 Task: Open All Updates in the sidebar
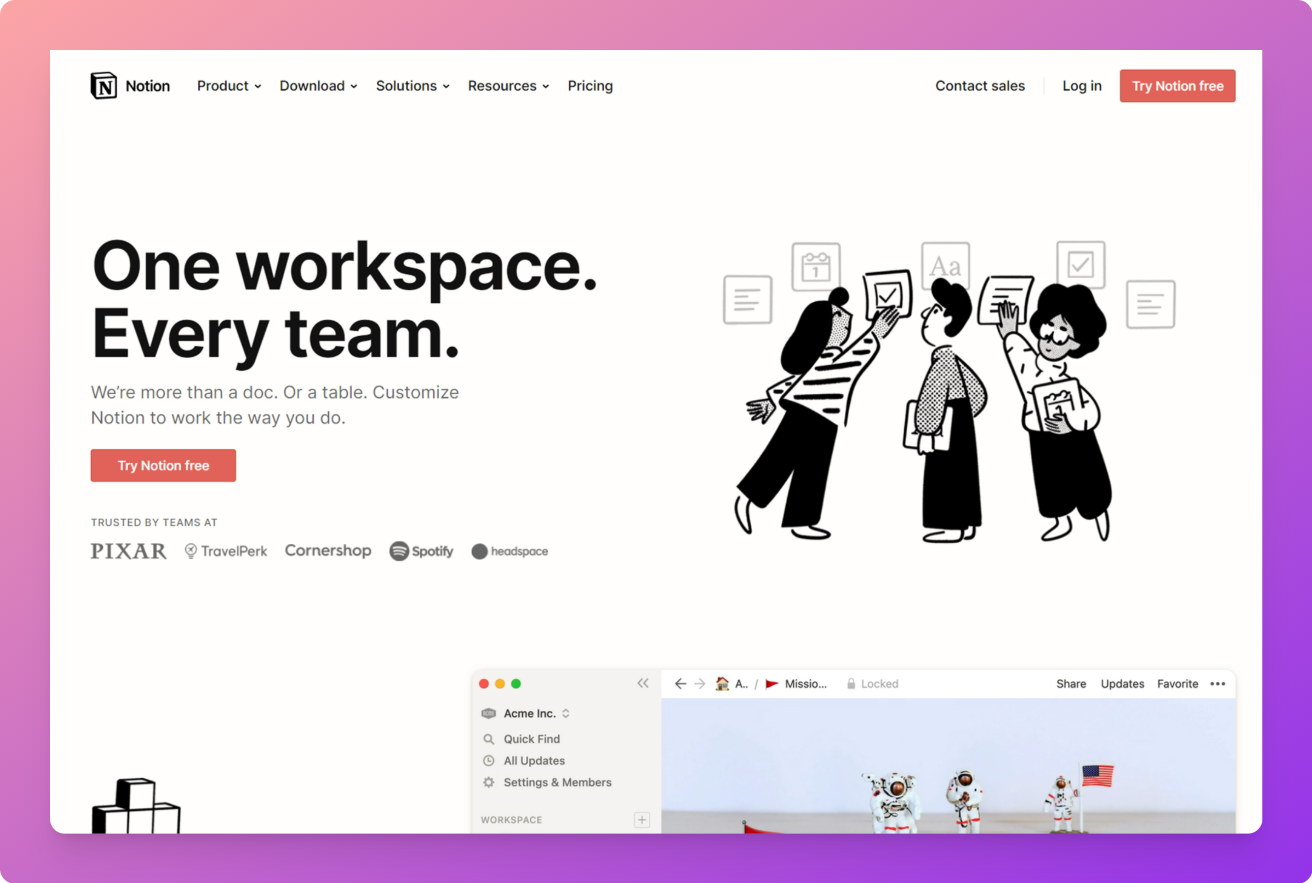tap(524, 761)
